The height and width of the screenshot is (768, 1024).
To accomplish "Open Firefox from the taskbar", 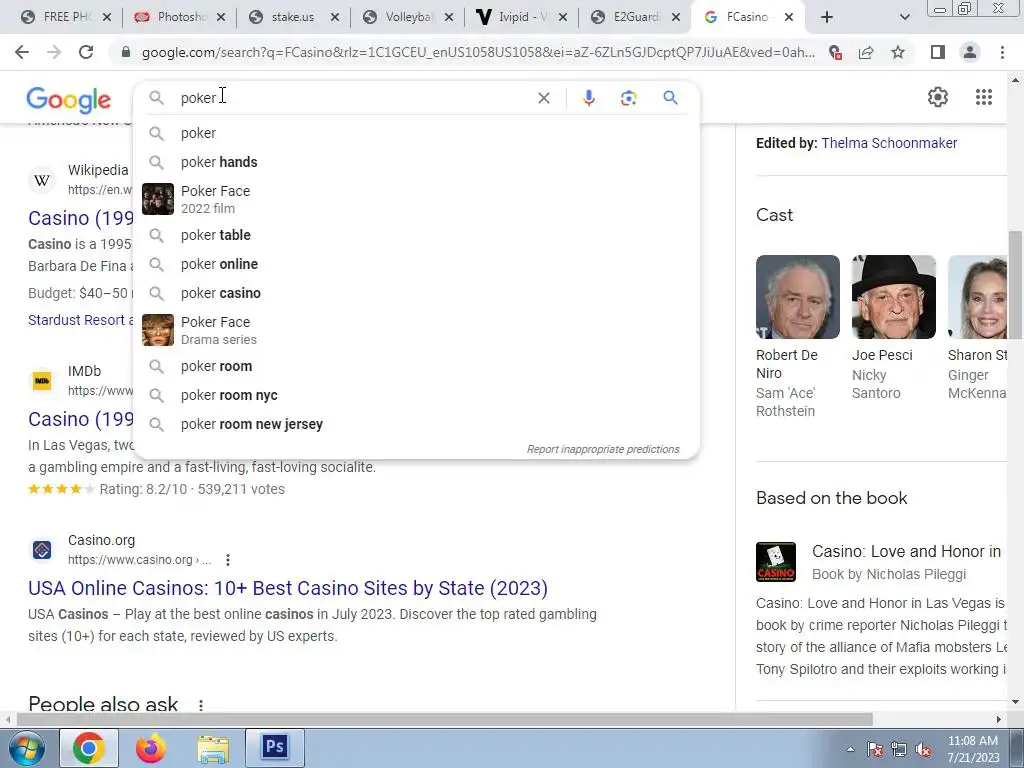I will pos(150,748).
